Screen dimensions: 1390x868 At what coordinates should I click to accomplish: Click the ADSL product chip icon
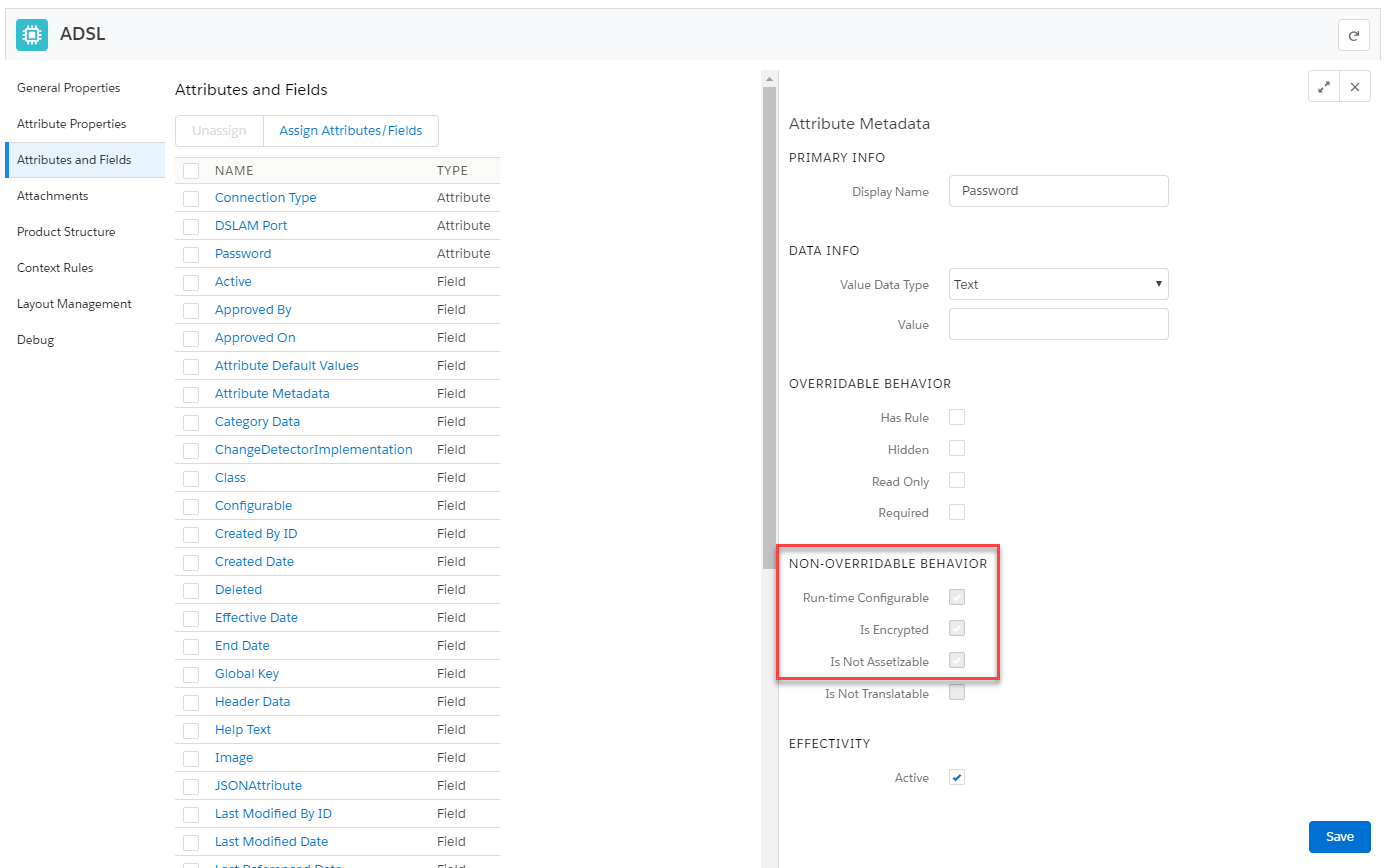coord(32,35)
